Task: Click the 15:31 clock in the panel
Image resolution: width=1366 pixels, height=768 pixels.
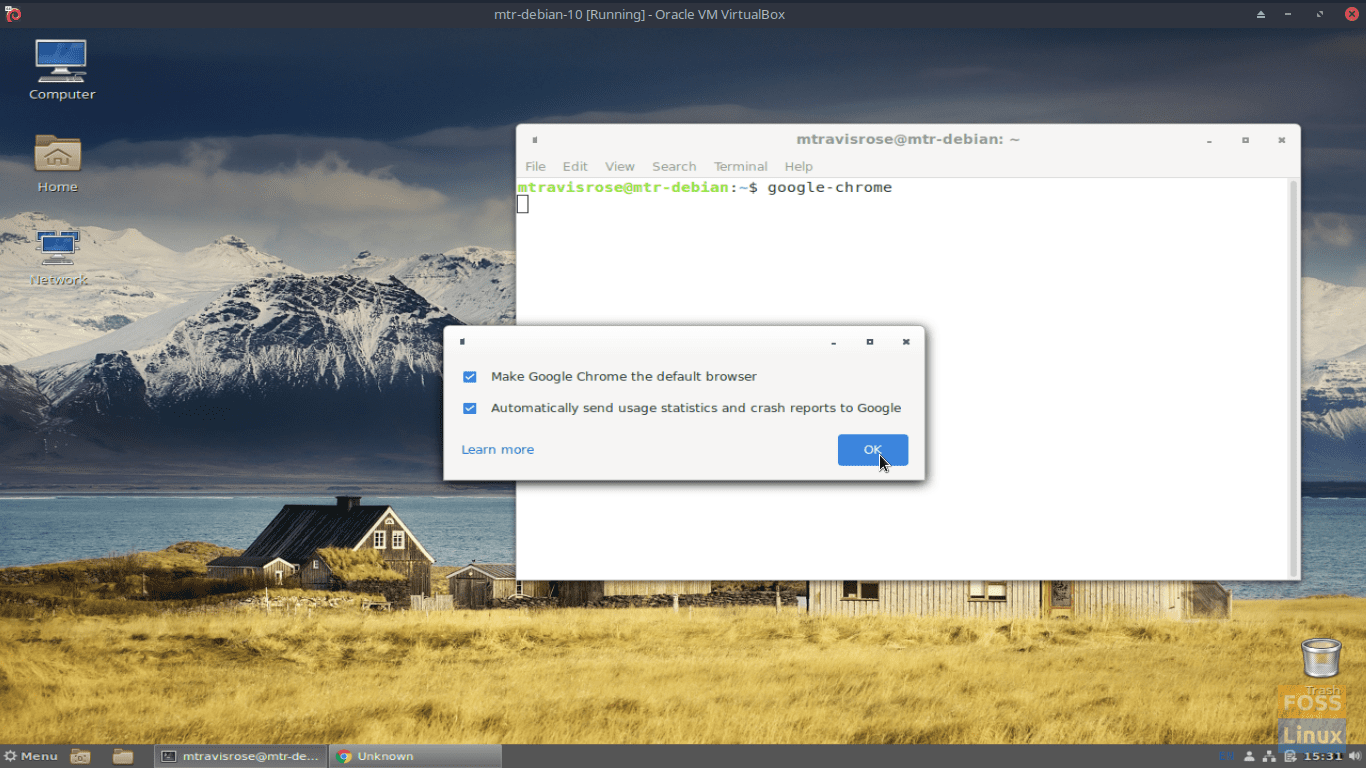Action: 1323,756
